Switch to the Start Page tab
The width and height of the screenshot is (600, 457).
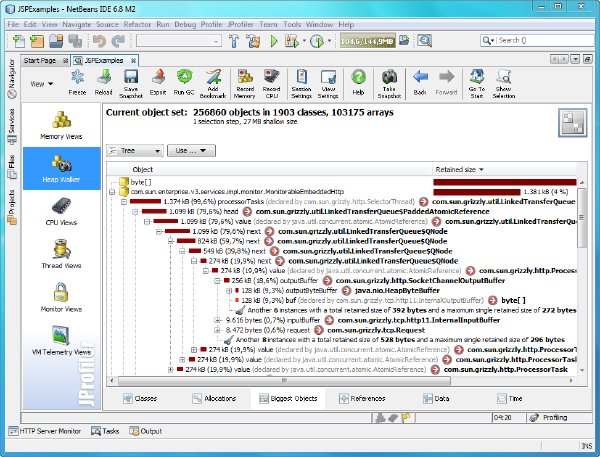[40, 60]
